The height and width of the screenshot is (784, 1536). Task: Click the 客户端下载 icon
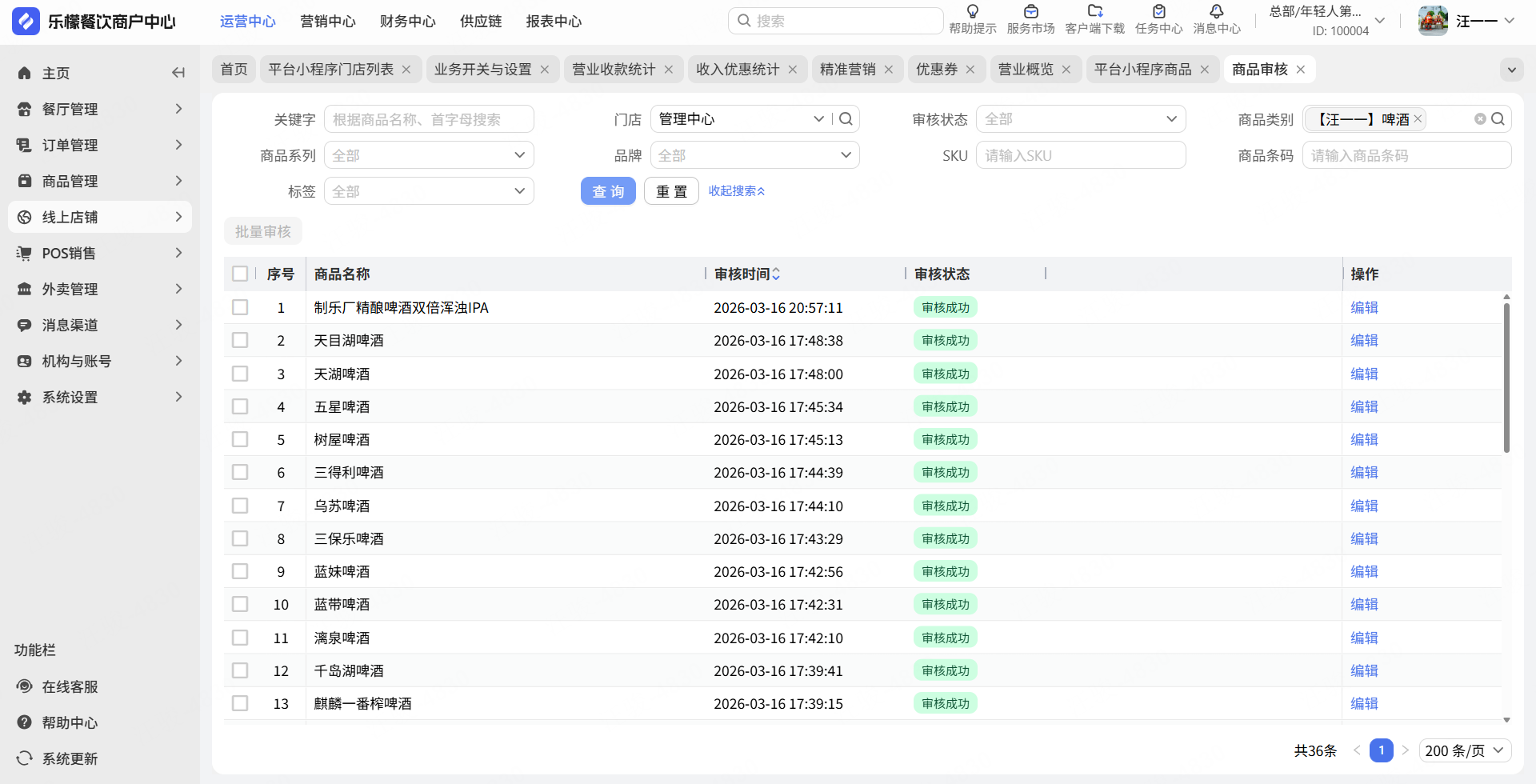(x=1094, y=12)
